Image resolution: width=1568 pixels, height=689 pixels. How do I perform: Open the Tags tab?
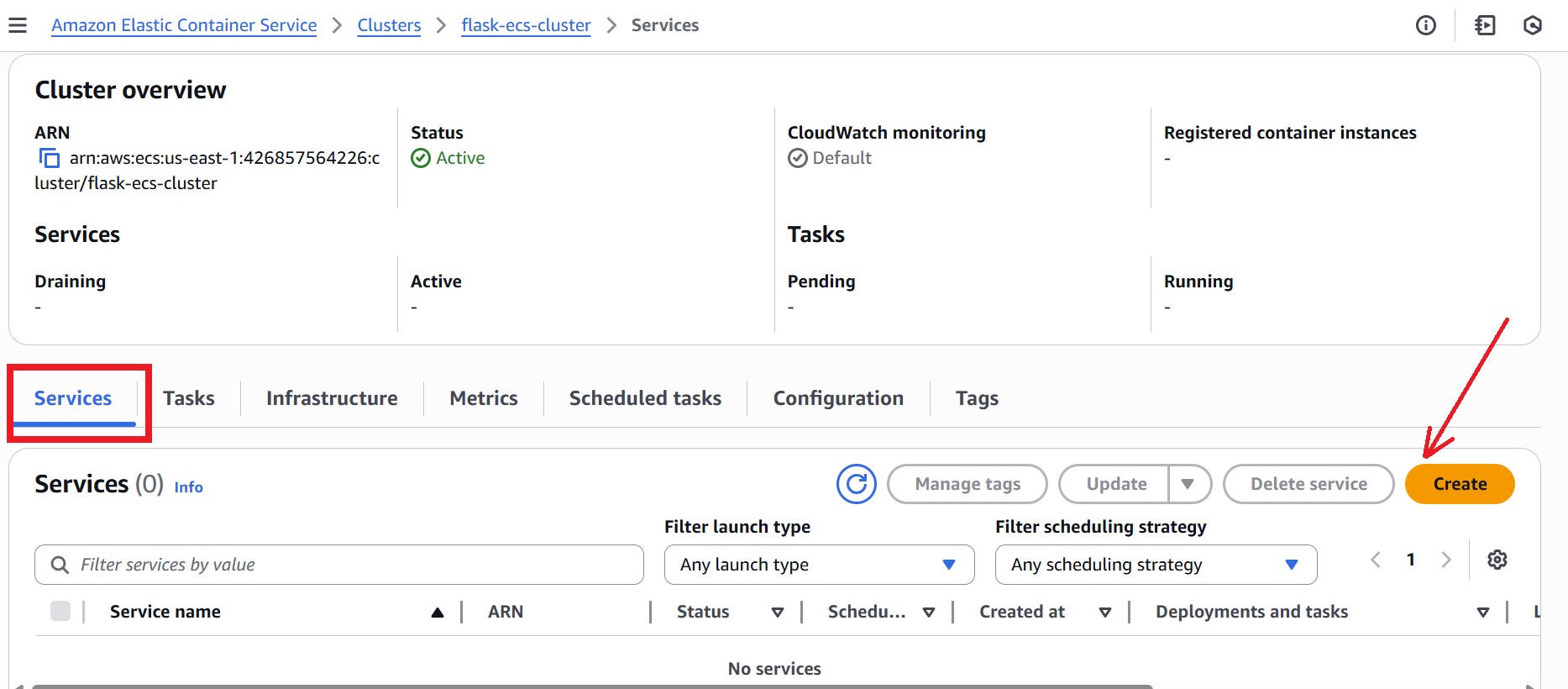coord(977,398)
